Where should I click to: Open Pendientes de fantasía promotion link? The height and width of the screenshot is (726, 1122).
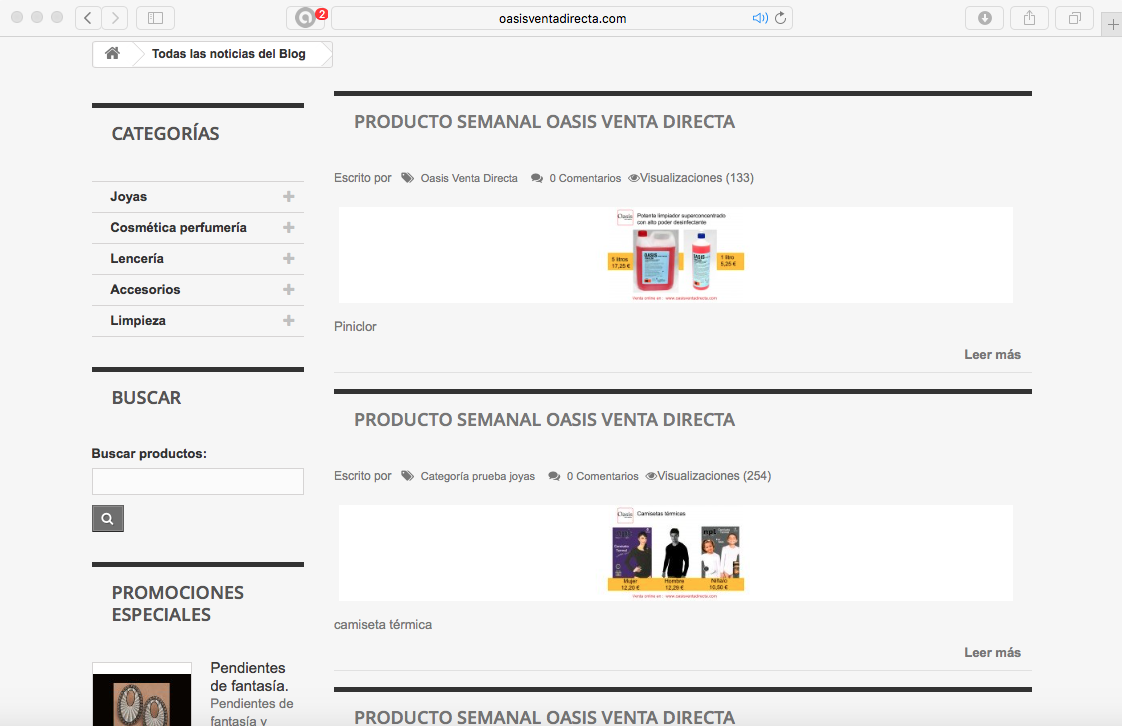click(x=249, y=677)
